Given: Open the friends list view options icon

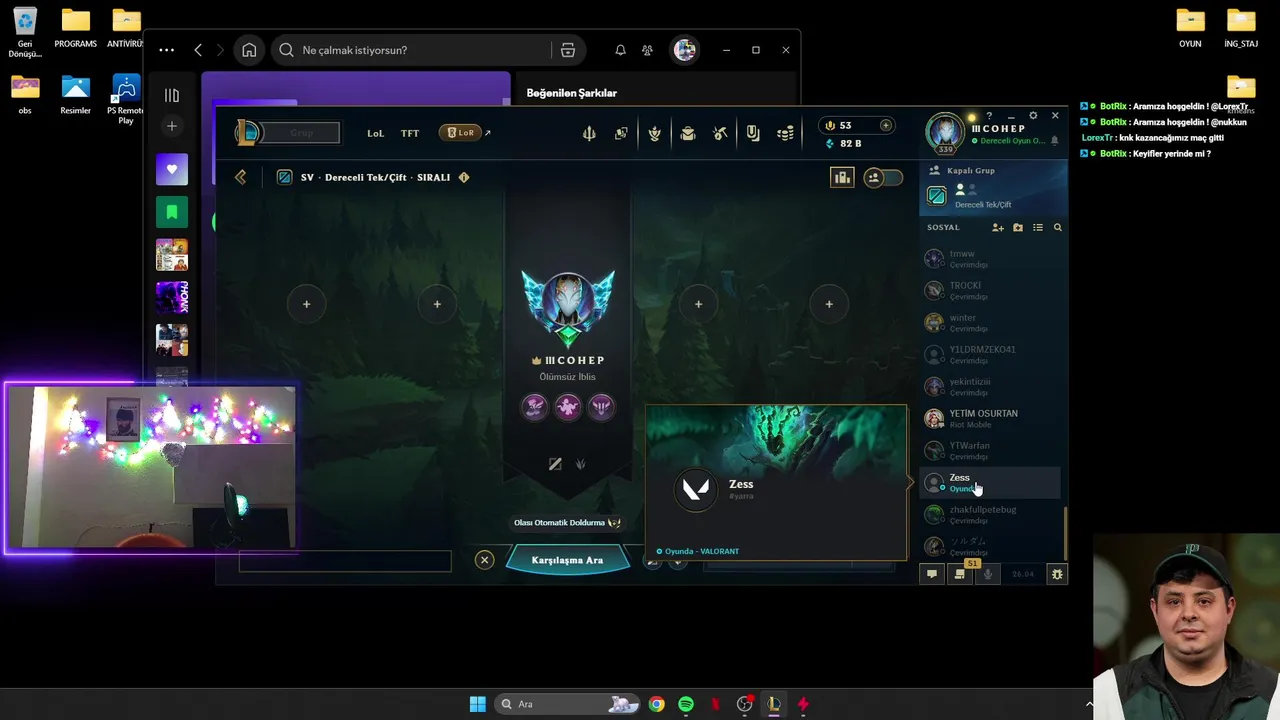Looking at the screenshot, I should 1038,227.
